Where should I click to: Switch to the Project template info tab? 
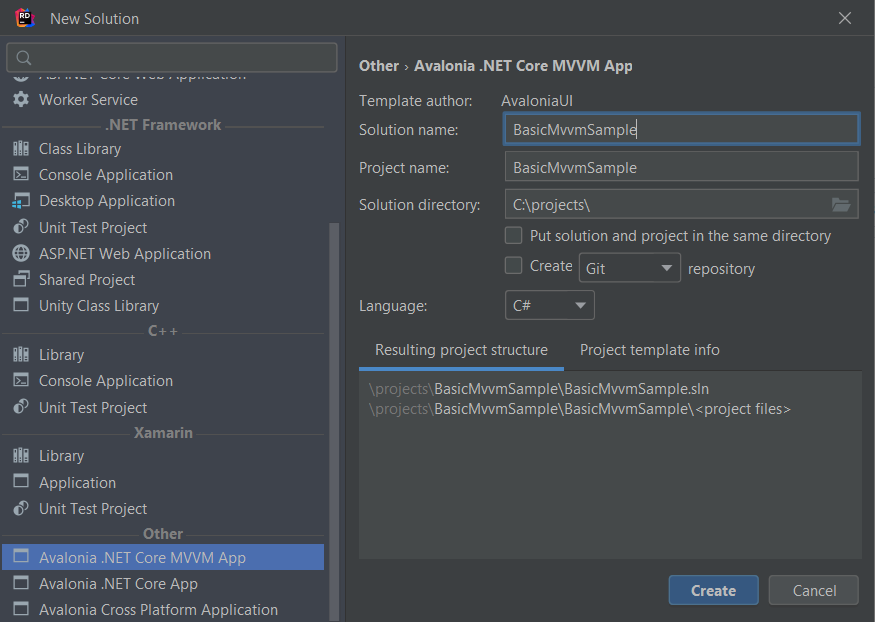click(x=649, y=350)
